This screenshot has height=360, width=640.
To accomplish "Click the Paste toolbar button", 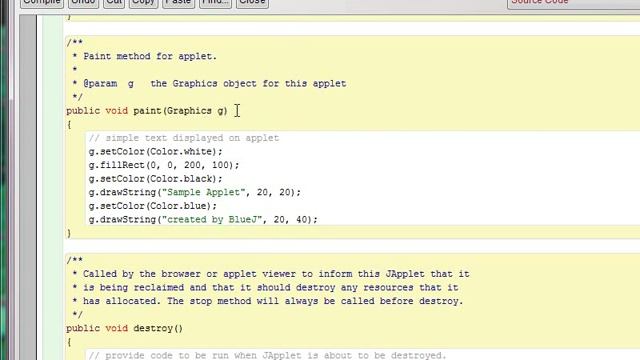I will [x=178, y=3].
